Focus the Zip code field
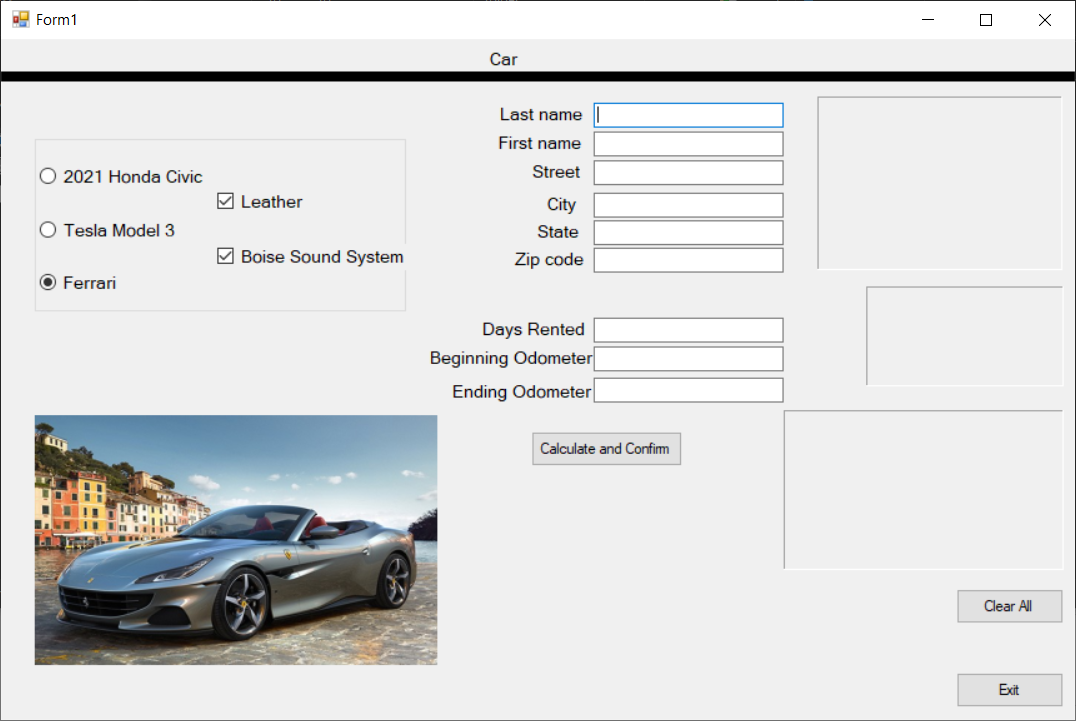The width and height of the screenshot is (1076, 721). click(688, 259)
